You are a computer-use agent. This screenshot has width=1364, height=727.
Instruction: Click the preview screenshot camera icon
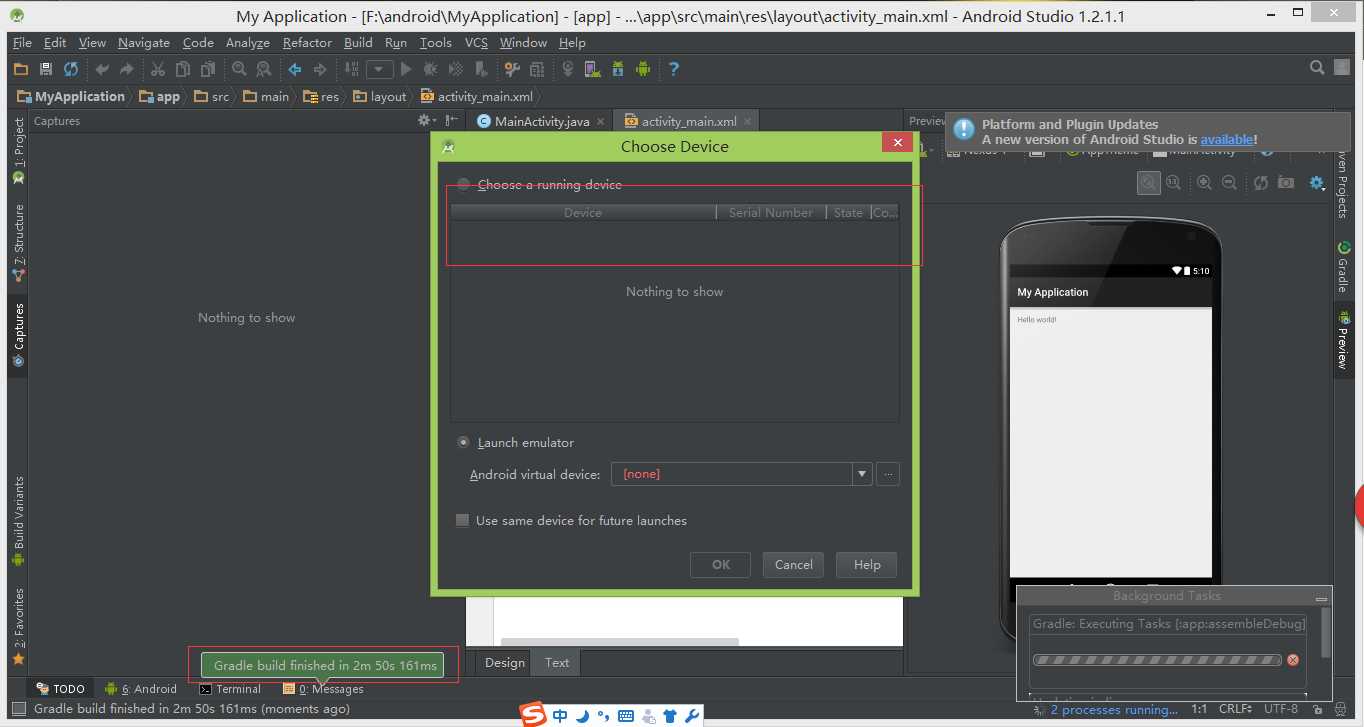coord(1286,183)
